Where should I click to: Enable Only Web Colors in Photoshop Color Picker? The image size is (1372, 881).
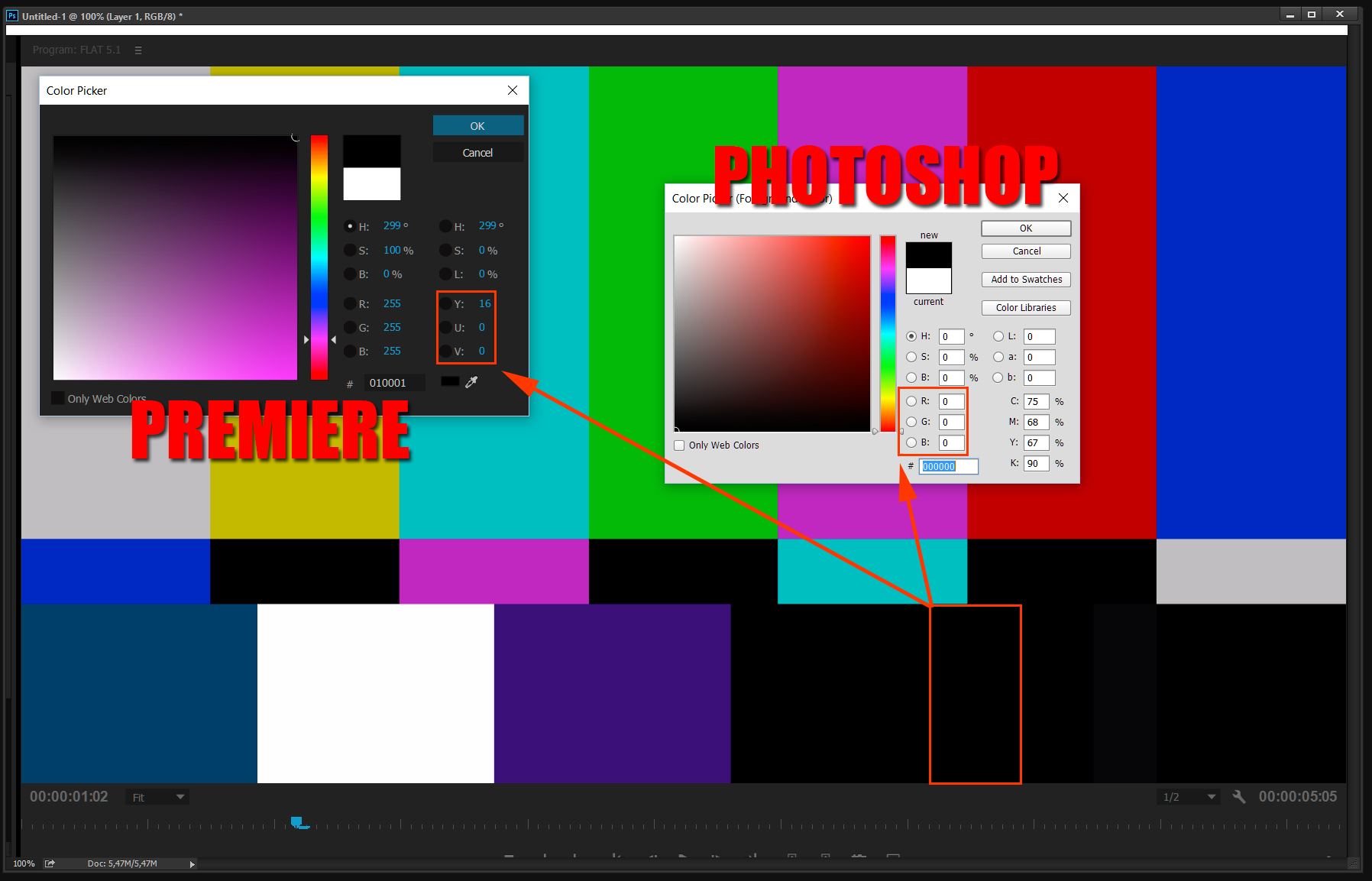click(x=679, y=445)
